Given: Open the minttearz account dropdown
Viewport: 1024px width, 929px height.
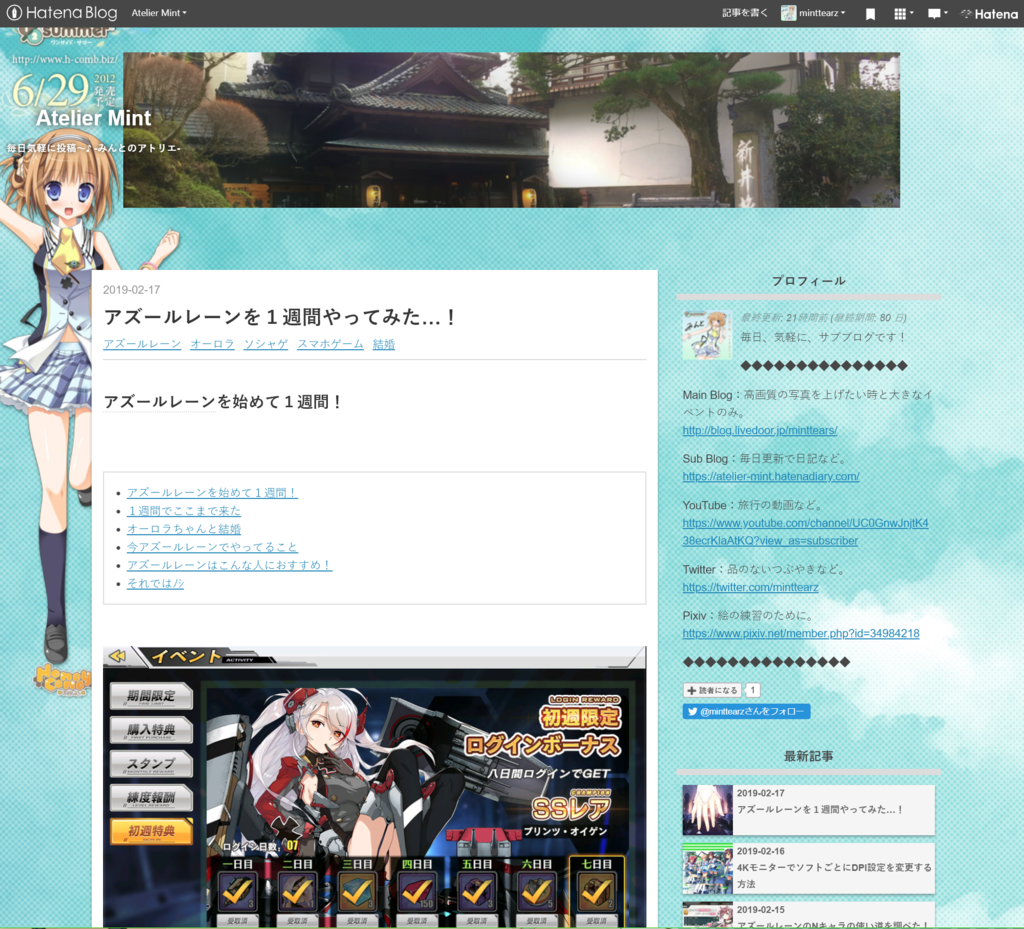Looking at the screenshot, I should pyautogui.click(x=822, y=12).
